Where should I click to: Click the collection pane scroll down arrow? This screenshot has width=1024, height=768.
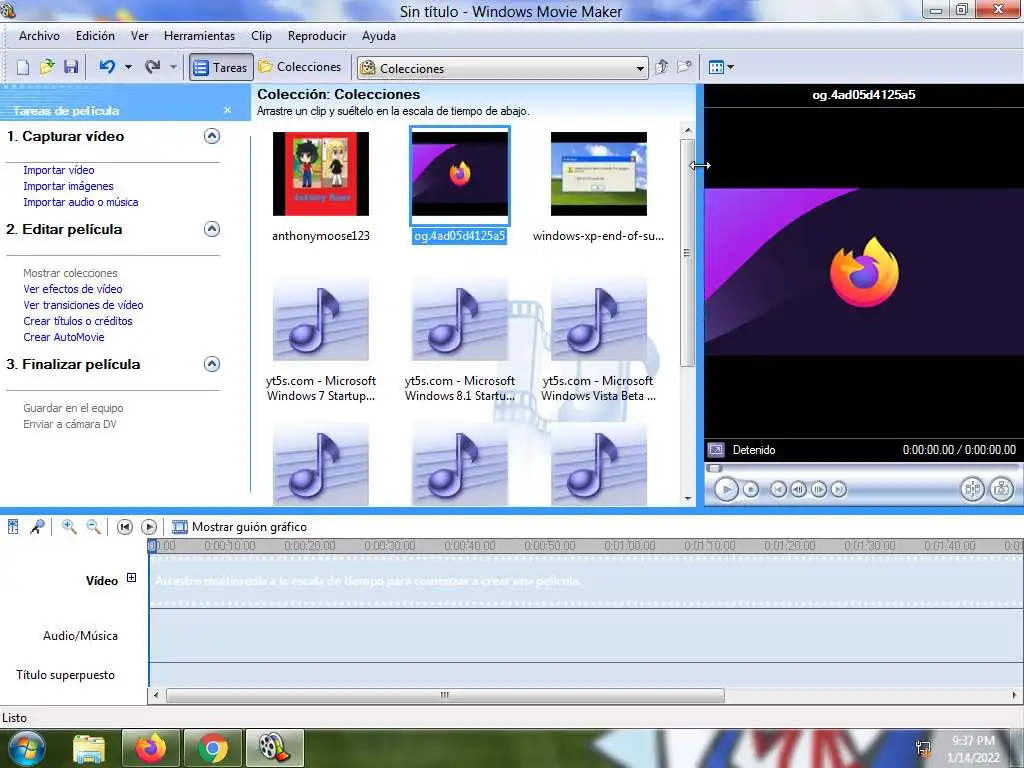pyautogui.click(x=688, y=498)
